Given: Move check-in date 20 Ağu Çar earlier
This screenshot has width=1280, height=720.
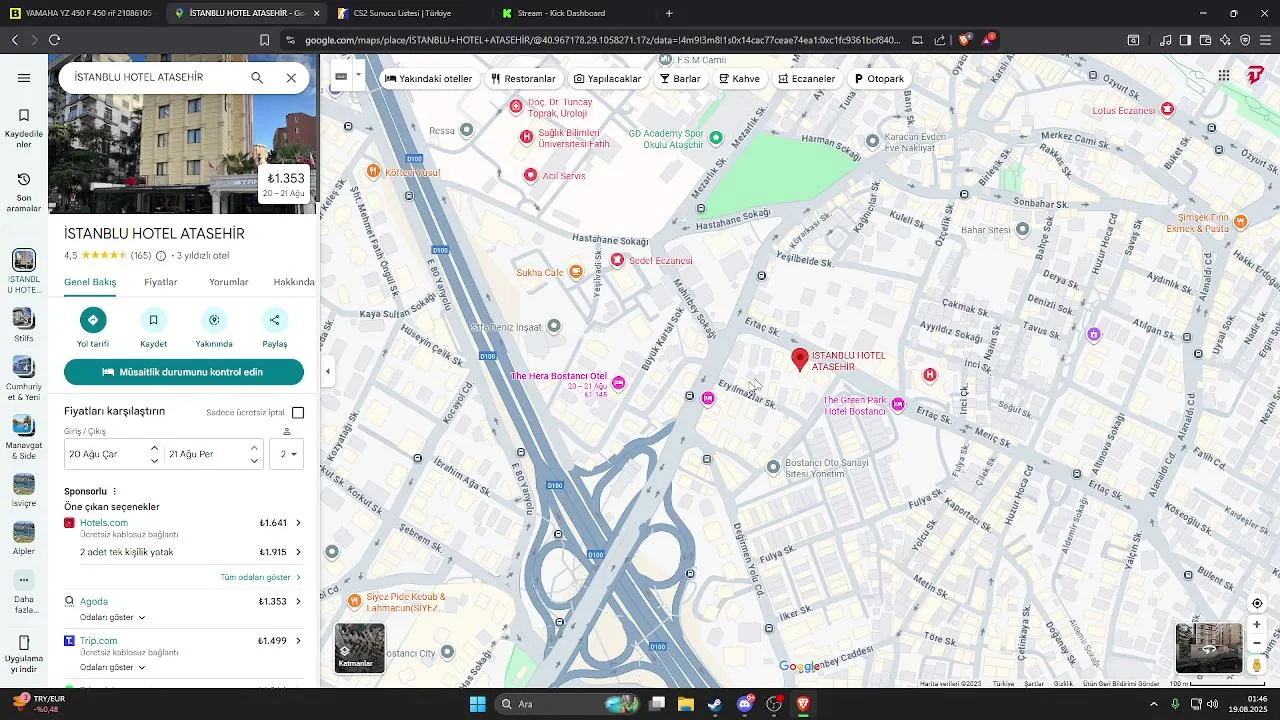Looking at the screenshot, I should coord(154,461).
